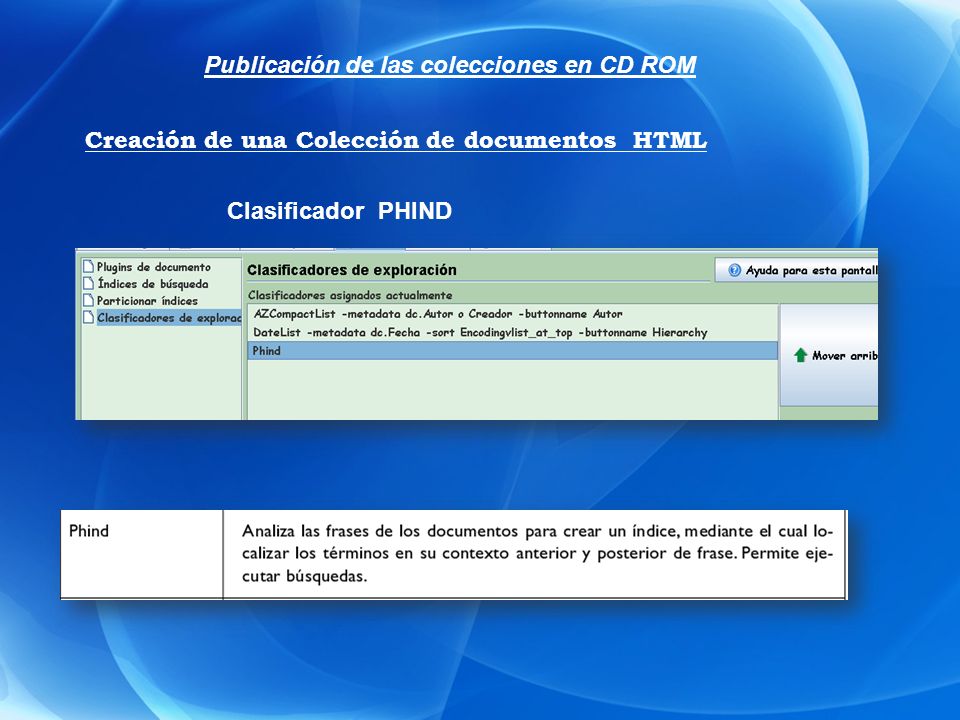960x720 pixels.
Task: Click the Phind description paragraph
Action: coord(538,553)
